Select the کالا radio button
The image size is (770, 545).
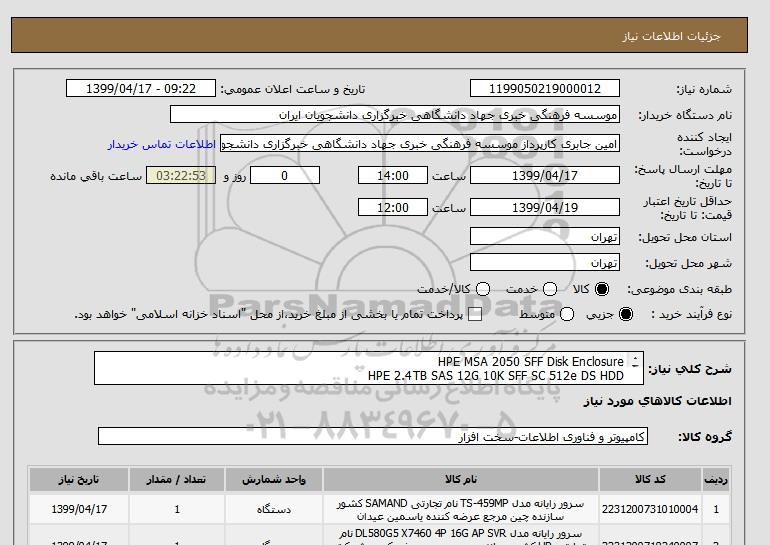pyautogui.click(x=602, y=289)
